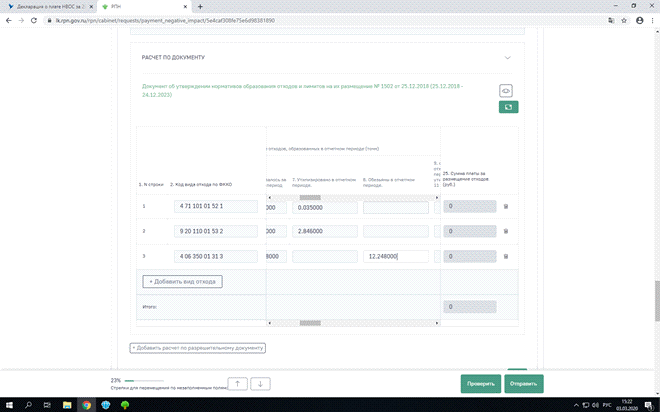Image resolution: width=660 pixels, height=412 pixels.
Task: Click 'Добавить расчет по разрешительному документу'
Action: [x=198, y=348]
